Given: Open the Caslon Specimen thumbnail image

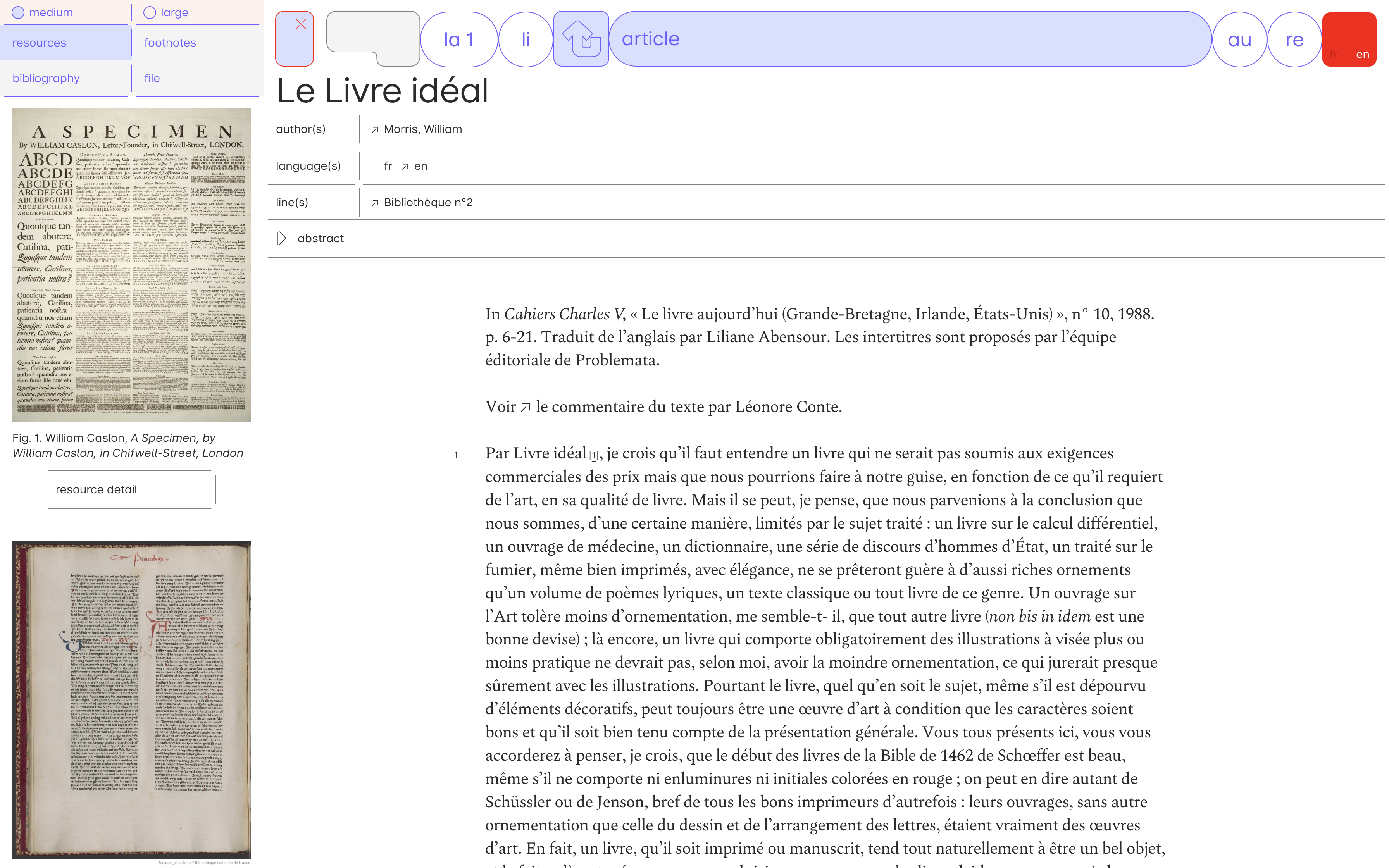Looking at the screenshot, I should tap(131, 265).
